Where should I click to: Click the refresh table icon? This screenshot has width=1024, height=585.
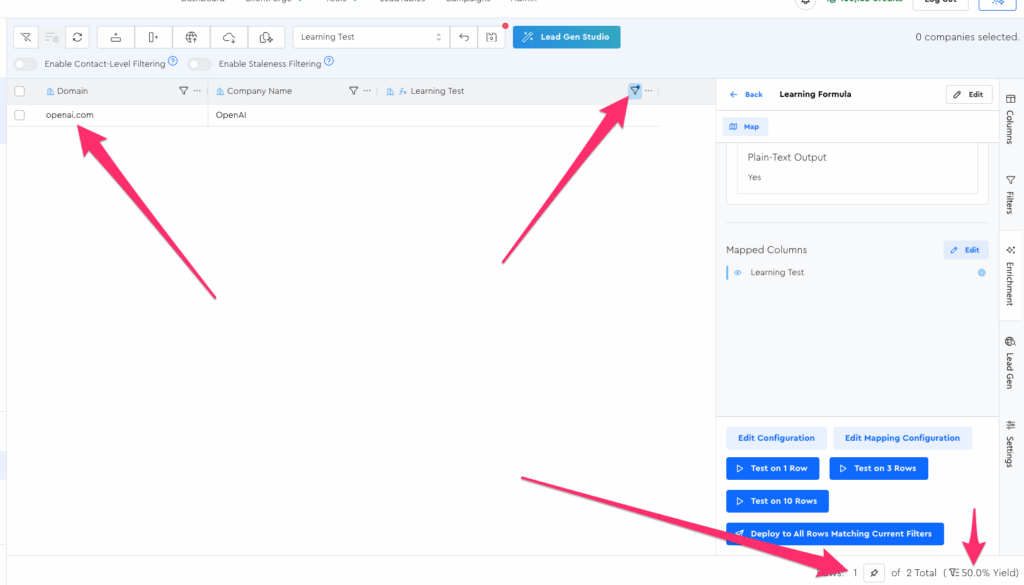tap(78, 37)
